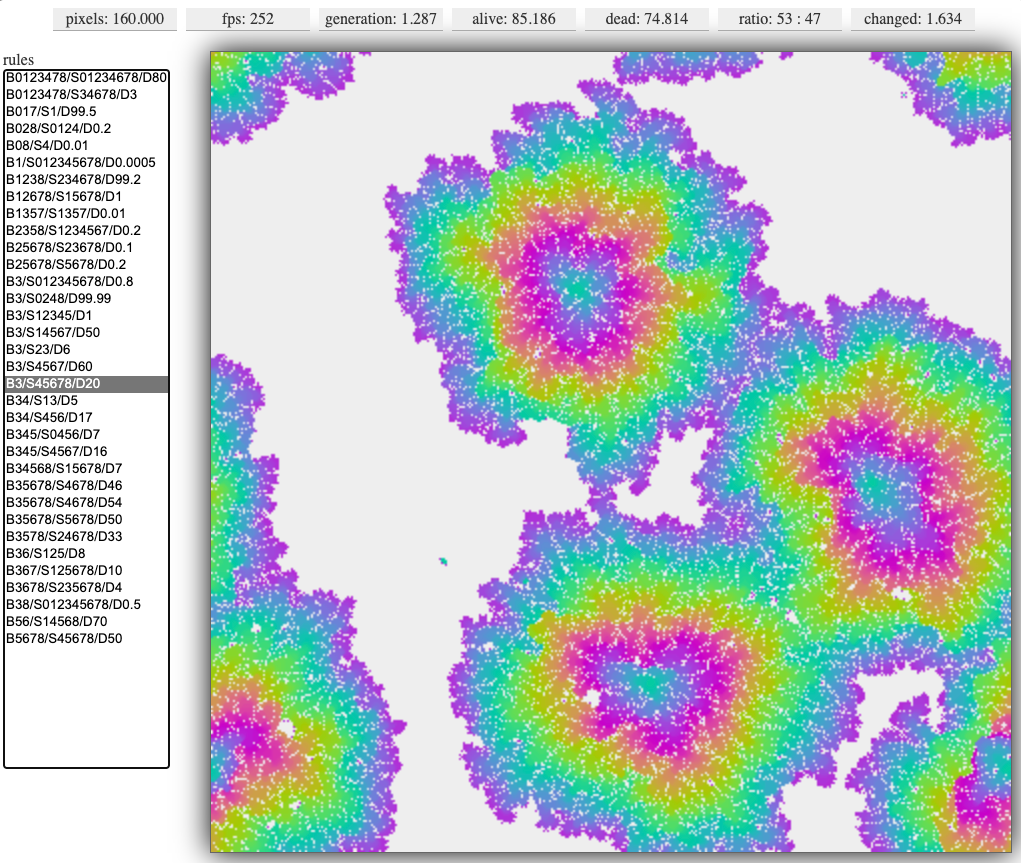Choose rule B2358/S1234567/D0.2

pos(86,230)
